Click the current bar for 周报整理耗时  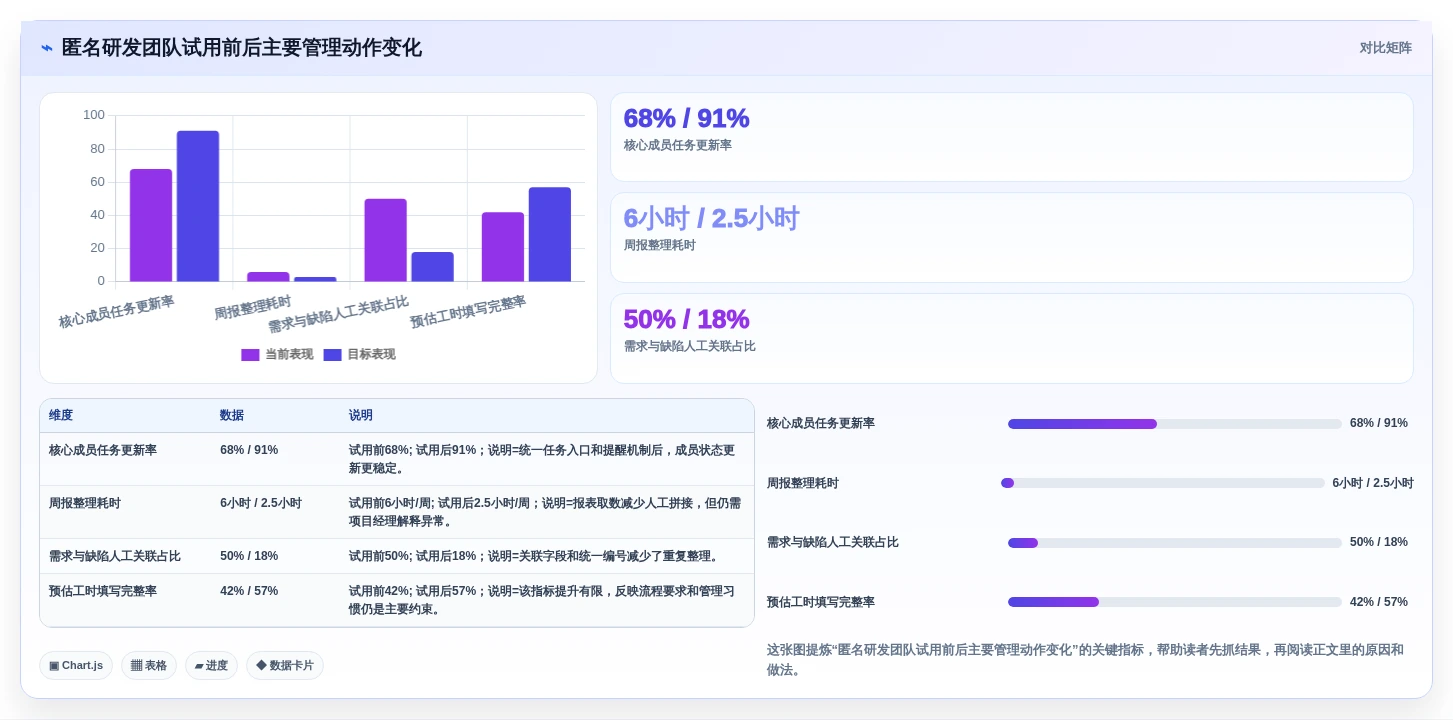point(268,276)
